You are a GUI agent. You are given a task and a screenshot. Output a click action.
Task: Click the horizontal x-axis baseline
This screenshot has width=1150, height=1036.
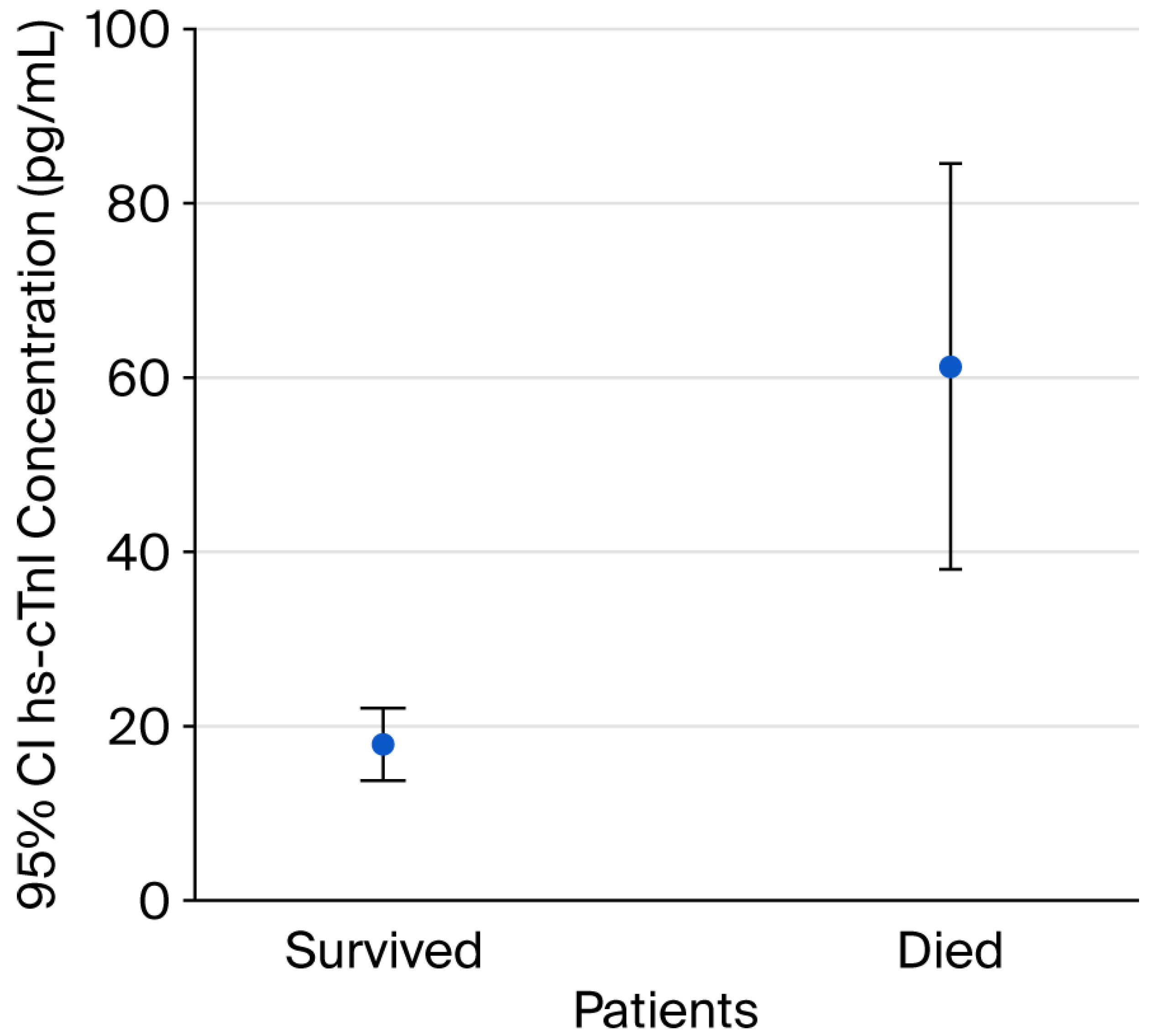click(x=665, y=900)
